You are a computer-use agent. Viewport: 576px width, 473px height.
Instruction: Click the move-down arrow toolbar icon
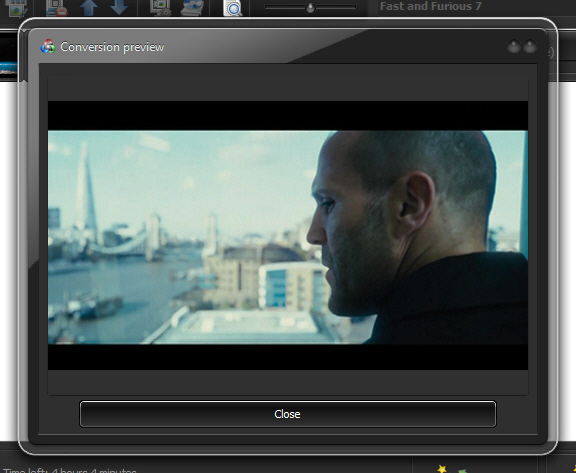point(119,7)
